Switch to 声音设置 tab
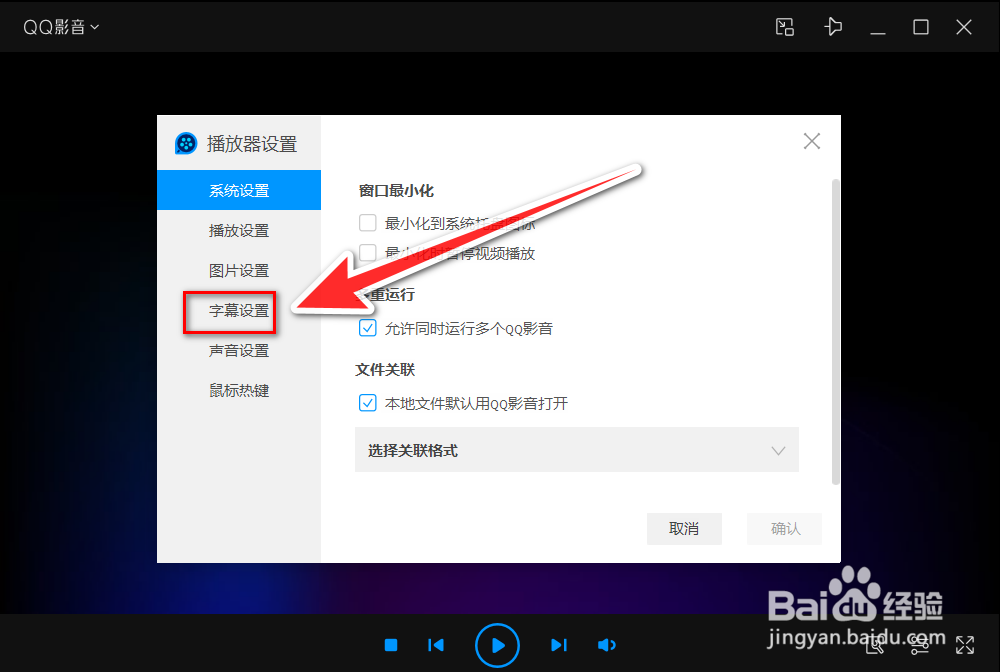 pos(239,351)
